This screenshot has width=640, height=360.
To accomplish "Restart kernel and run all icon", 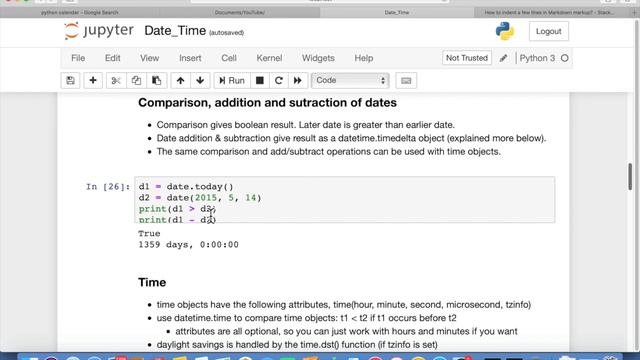I will pyautogui.click(x=298, y=80).
